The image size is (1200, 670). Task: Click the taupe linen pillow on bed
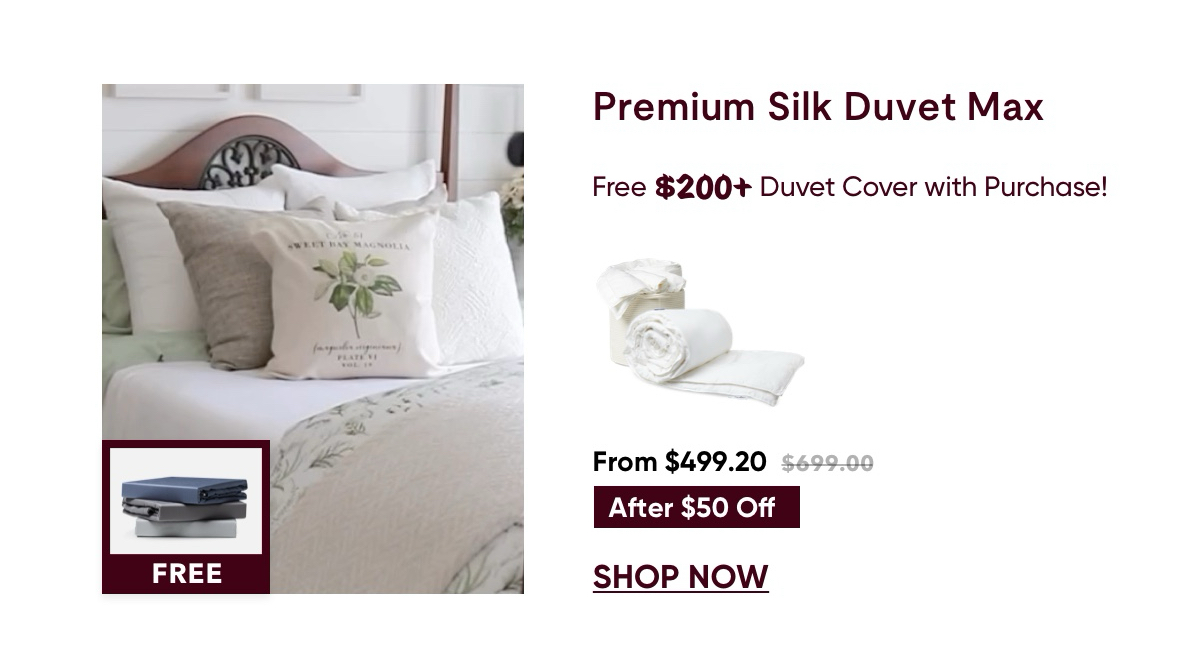(215, 285)
